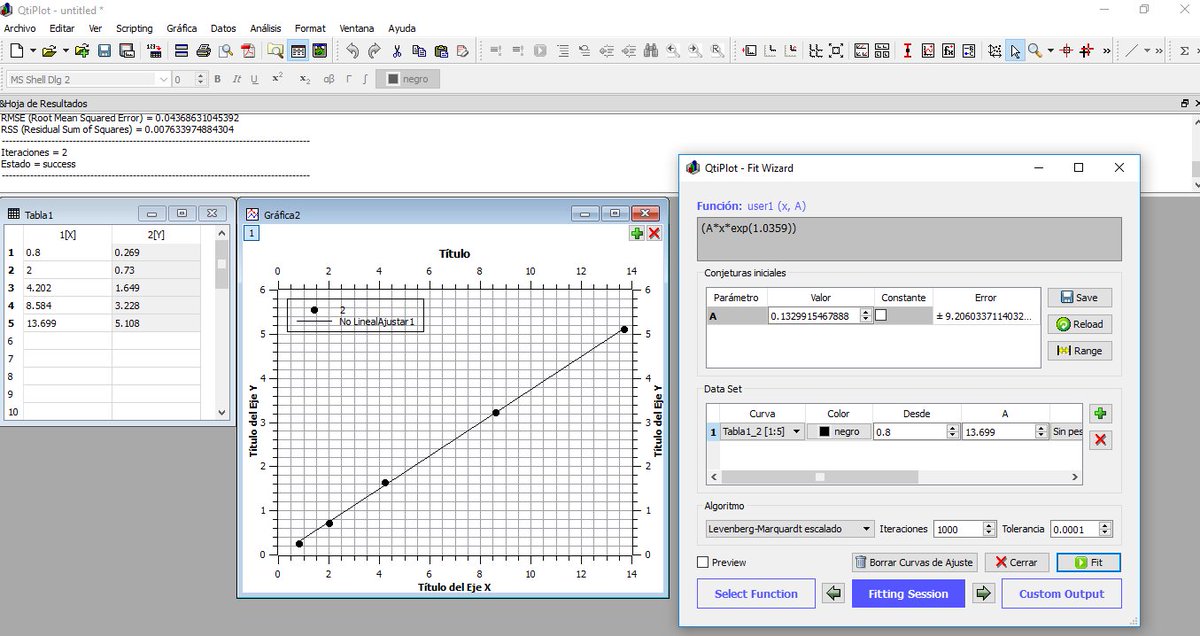The height and width of the screenshot is (636, 1200).
Task: Click the Save project floppy disk icon
Action: 104,50
